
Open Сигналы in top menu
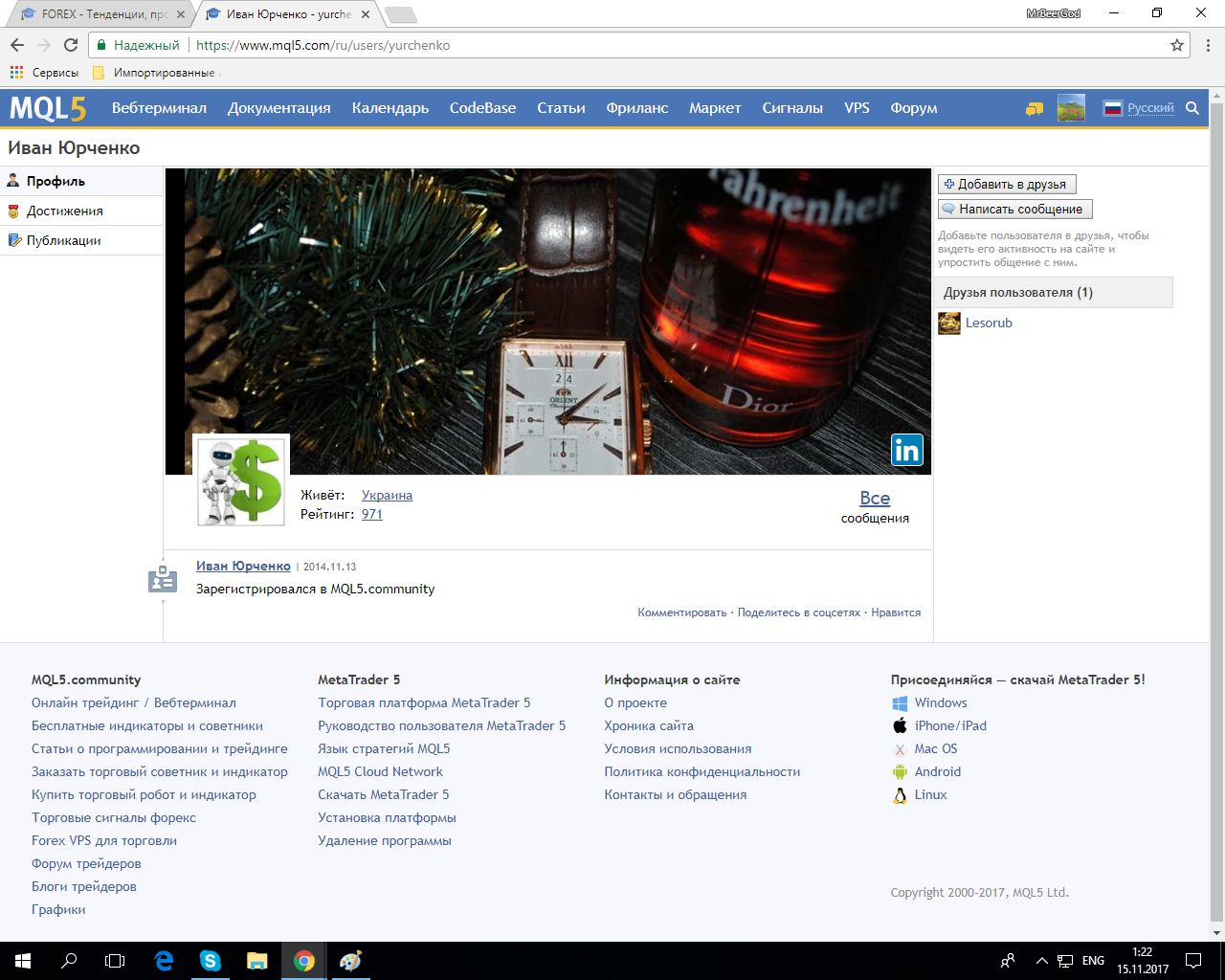click(x=792, y=108)
